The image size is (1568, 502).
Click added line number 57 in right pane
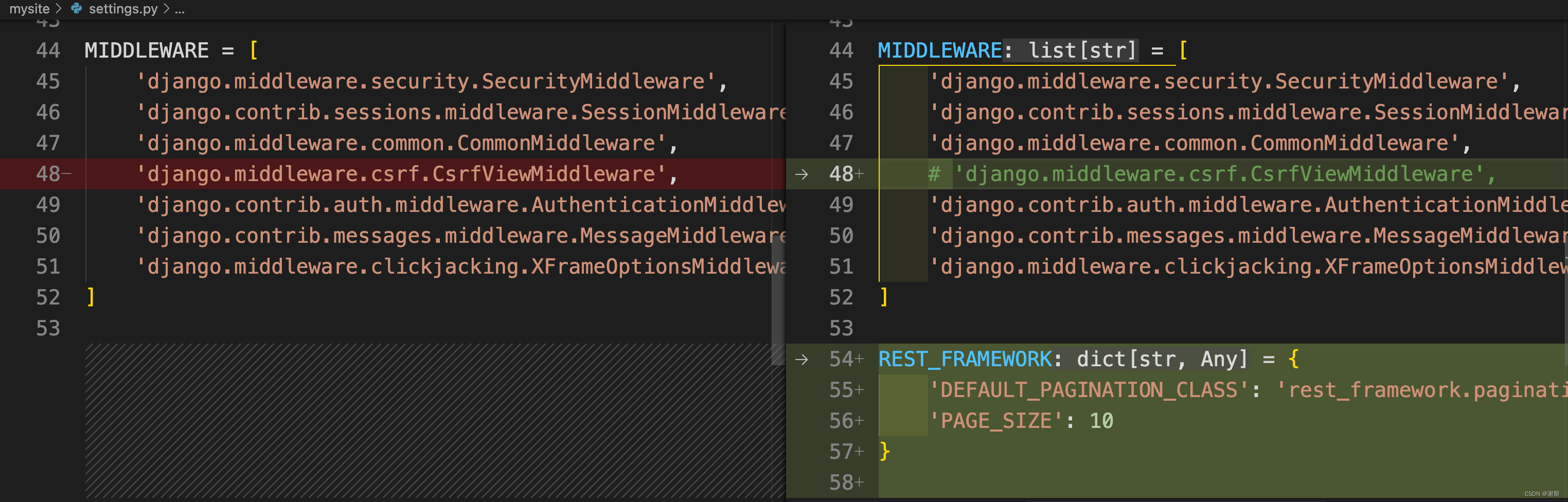(841, 452)
